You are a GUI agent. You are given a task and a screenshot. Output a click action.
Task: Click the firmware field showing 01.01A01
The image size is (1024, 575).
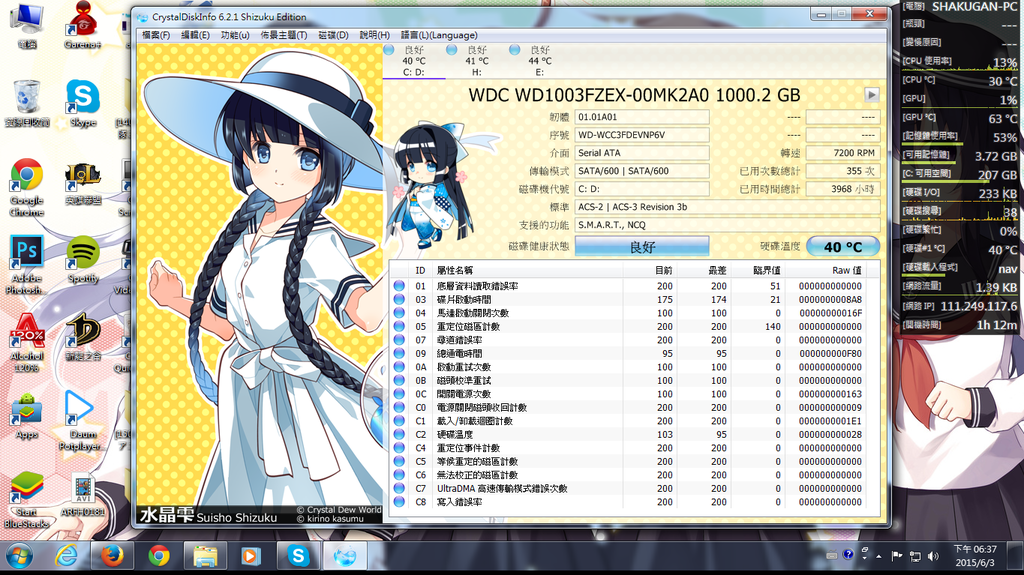[641, 117]
